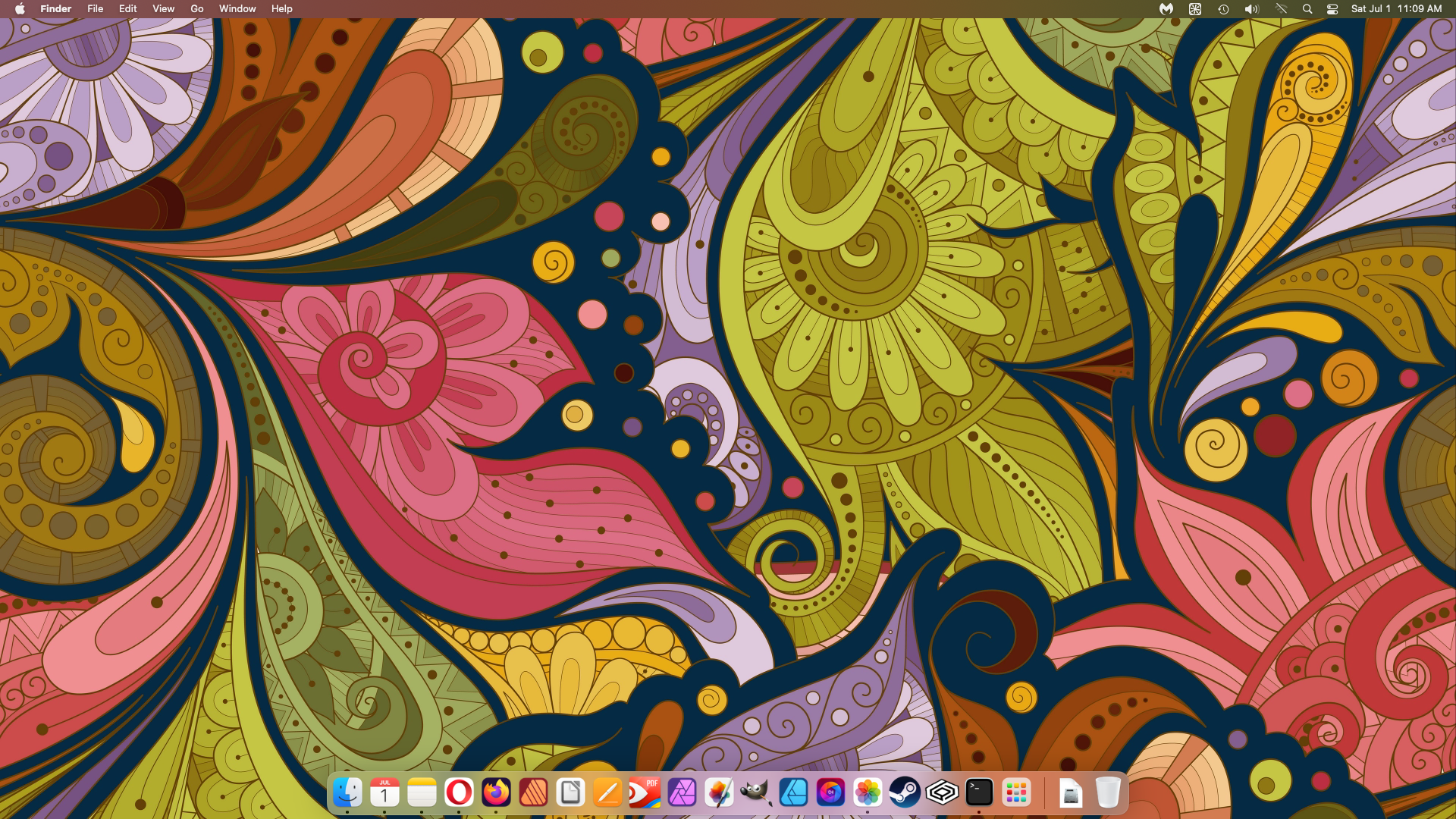
Task: Click the date and time display
Action: (1396, 9)
